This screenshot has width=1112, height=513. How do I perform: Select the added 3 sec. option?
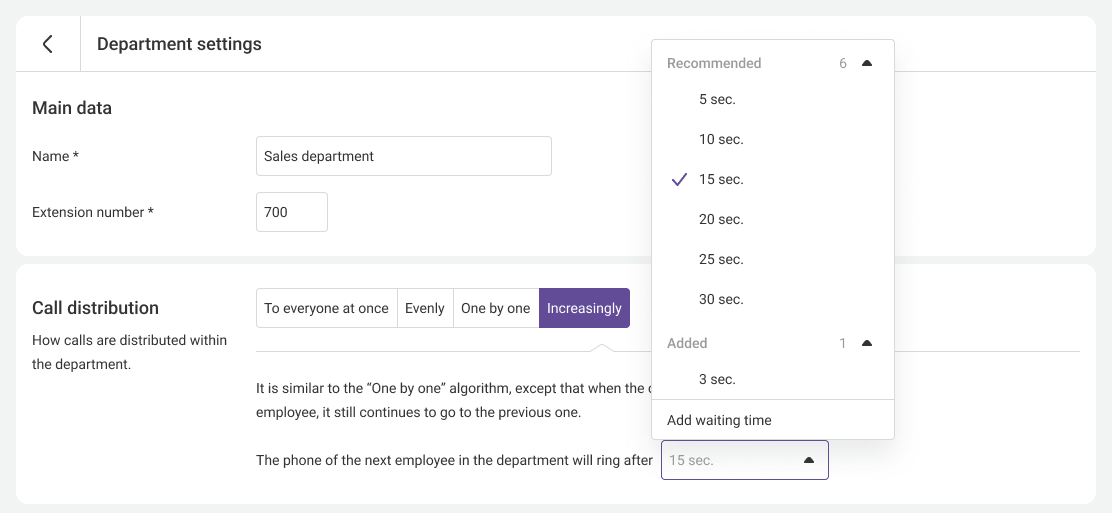(717, 379)
